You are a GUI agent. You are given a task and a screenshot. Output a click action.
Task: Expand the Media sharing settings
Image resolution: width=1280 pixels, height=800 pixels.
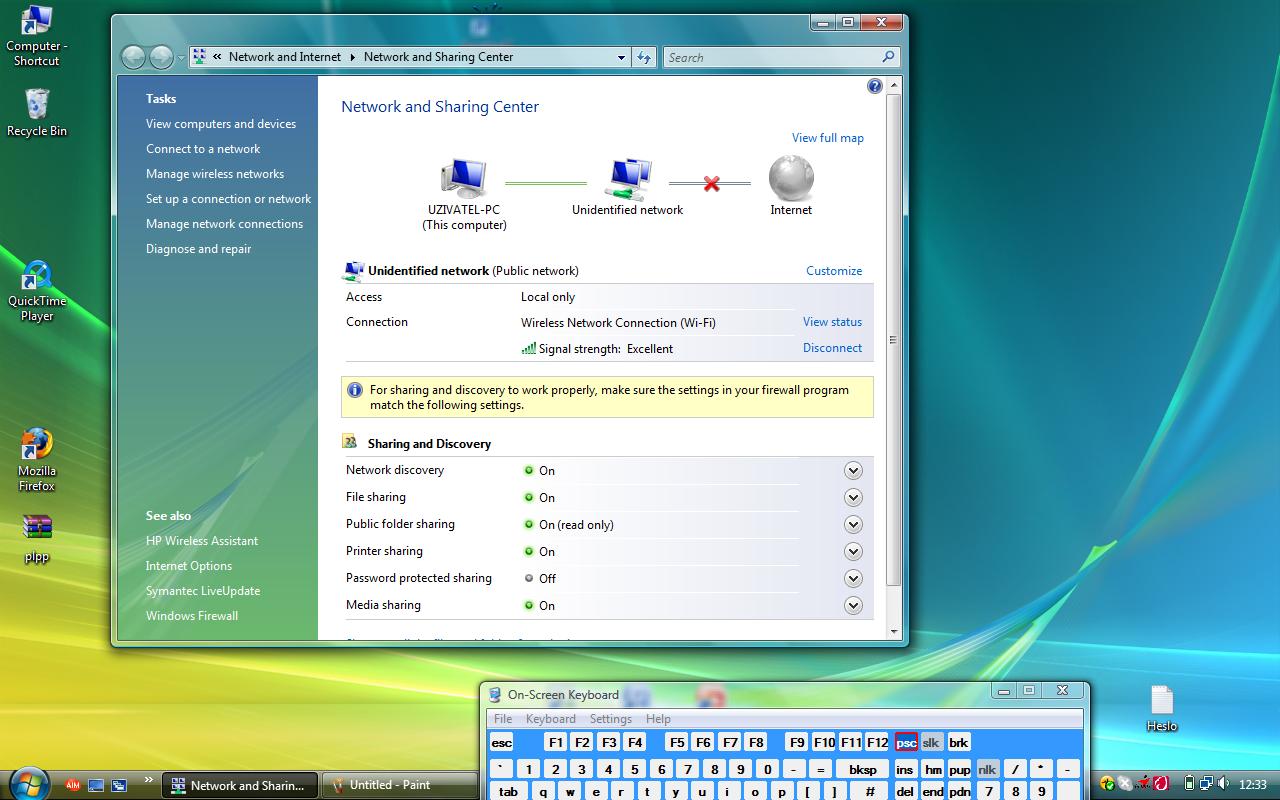(x=853, y=605)
